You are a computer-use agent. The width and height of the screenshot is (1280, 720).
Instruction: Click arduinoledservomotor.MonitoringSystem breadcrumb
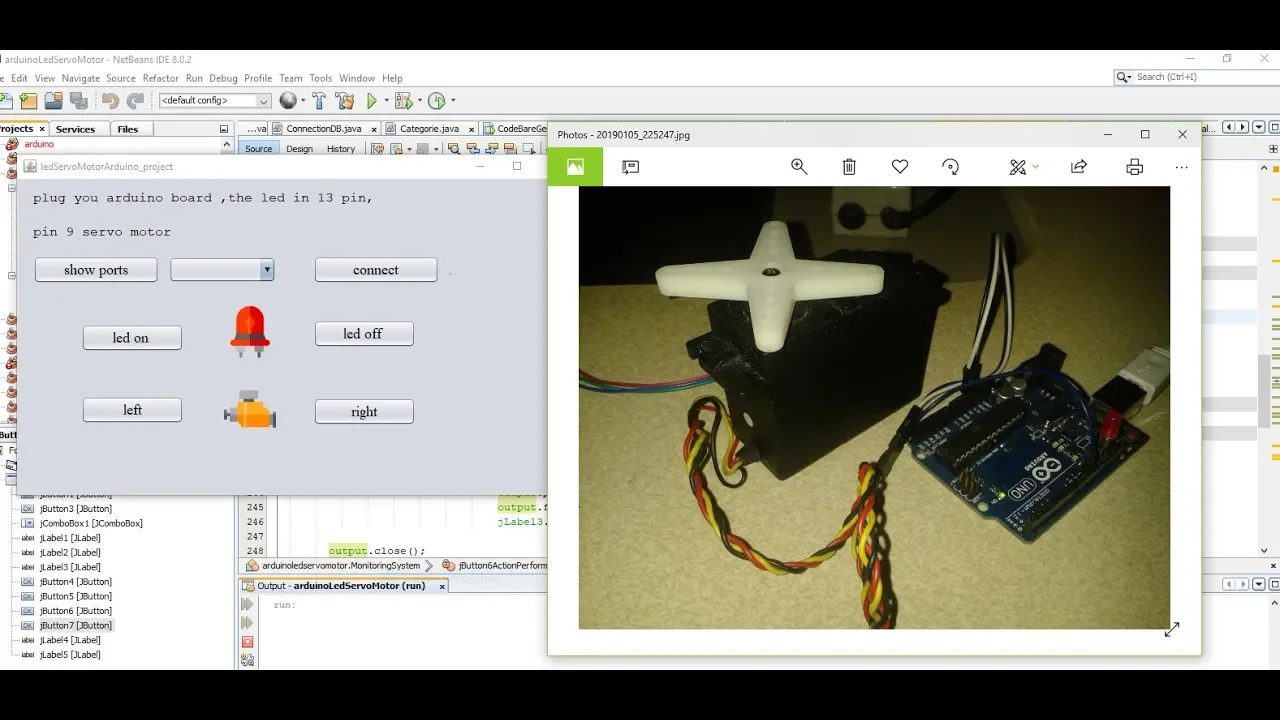(333, 566)
